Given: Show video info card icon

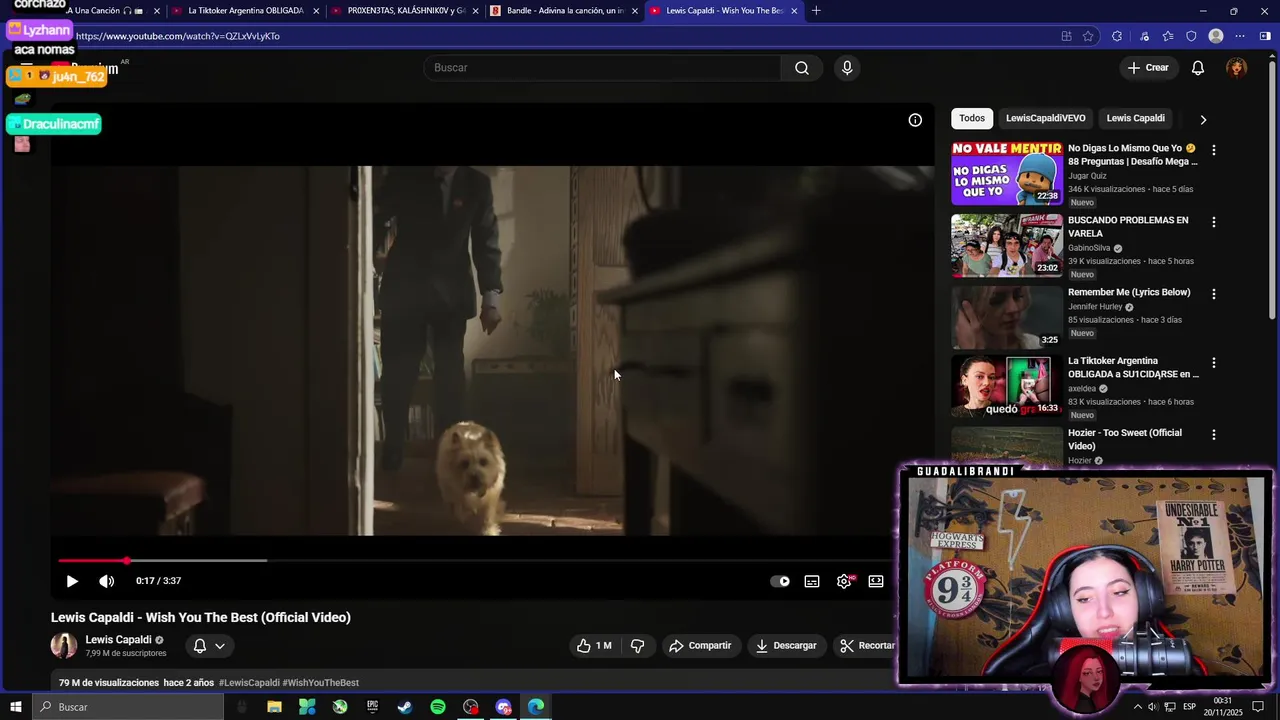Looking at the screenshot, I should click(x=915, y=120).
